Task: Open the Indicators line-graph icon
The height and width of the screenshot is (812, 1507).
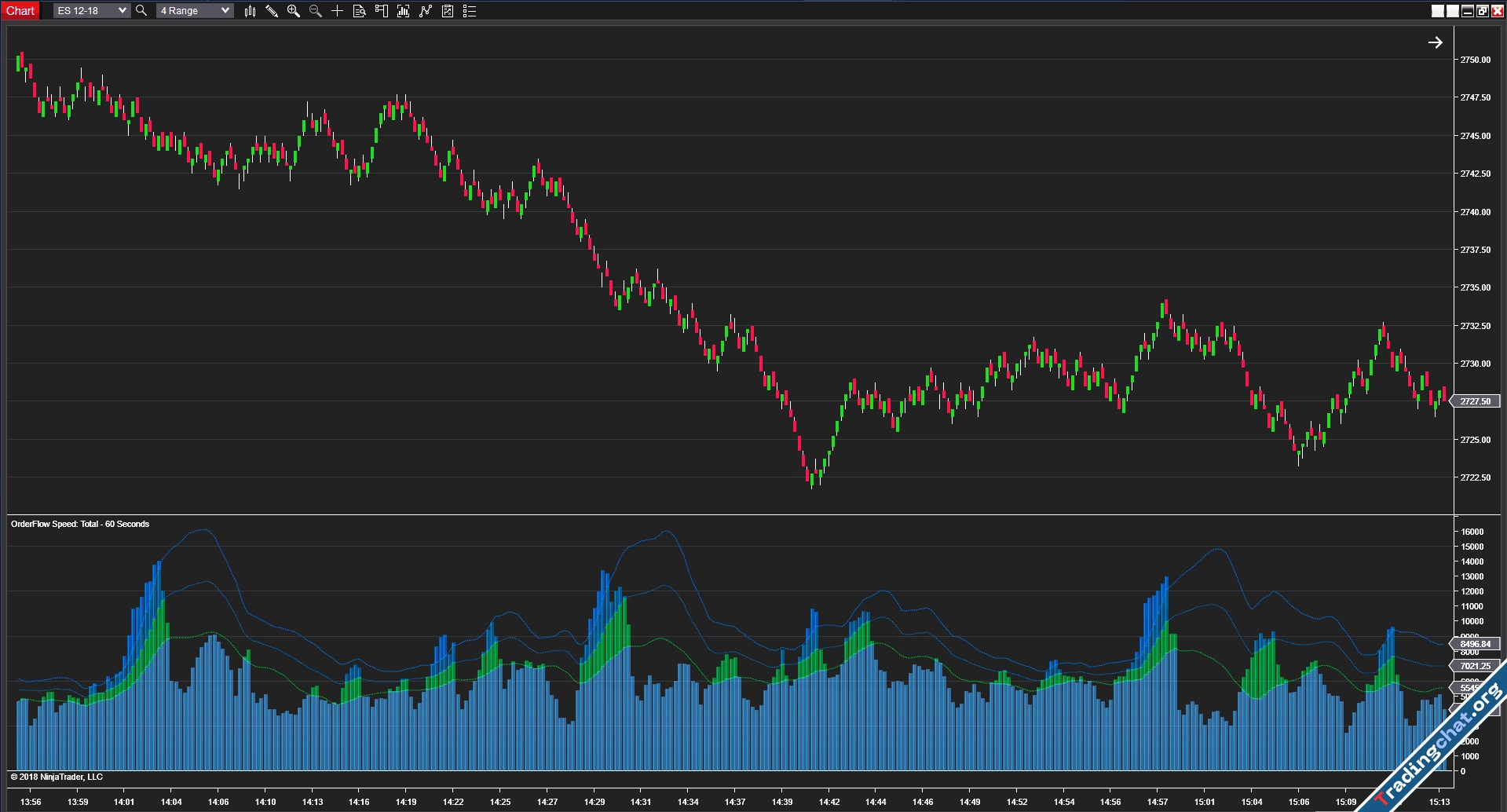Action: click(426, 11)
